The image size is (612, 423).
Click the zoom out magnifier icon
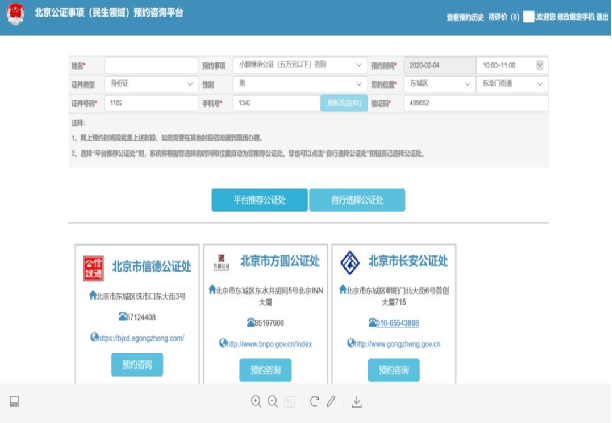coord(272,401)
